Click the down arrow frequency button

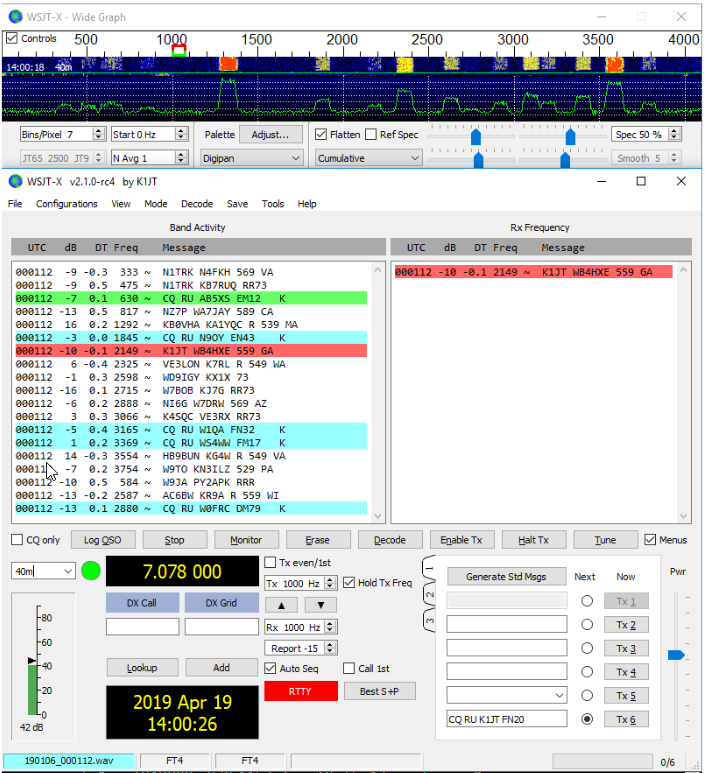(x=320, y=605)
